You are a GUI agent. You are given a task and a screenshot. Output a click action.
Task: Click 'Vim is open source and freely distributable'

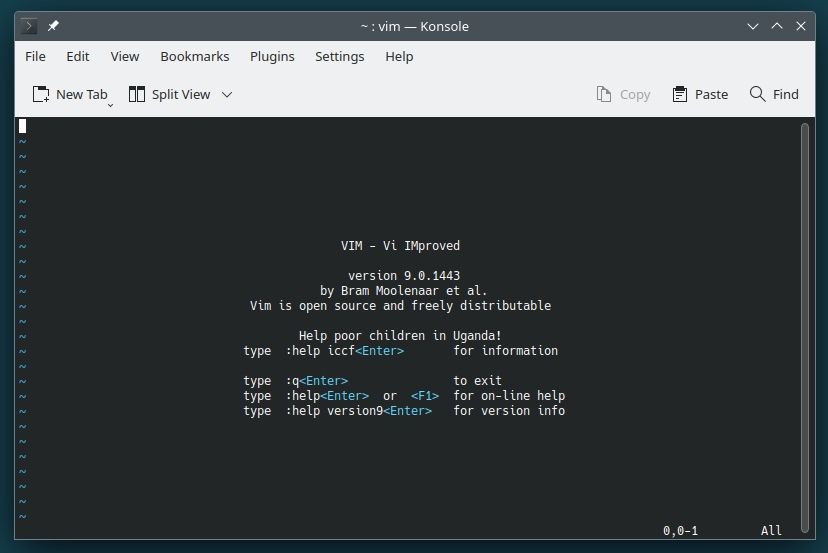[400, 306]
